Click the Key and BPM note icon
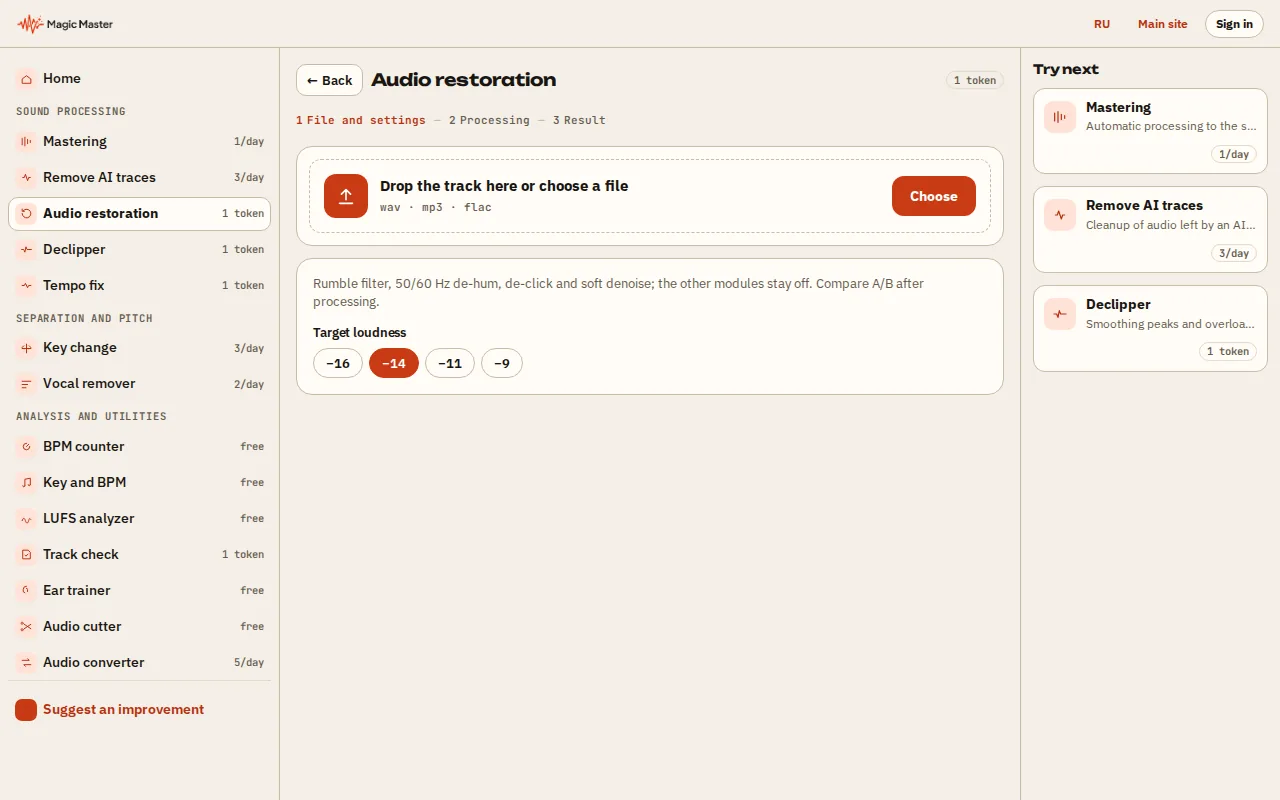The width and height of the screenshot is (1280, 800). coord(26,483)
